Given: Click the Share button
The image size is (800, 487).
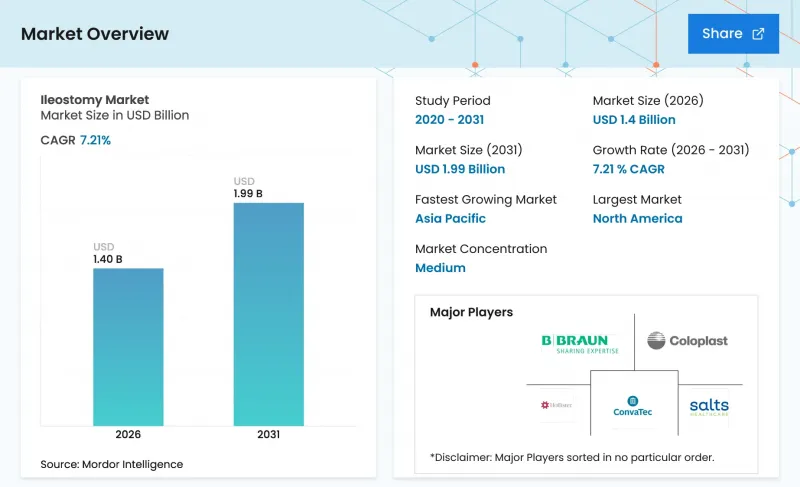Looking at the screenshot, I should pos(733,34).
